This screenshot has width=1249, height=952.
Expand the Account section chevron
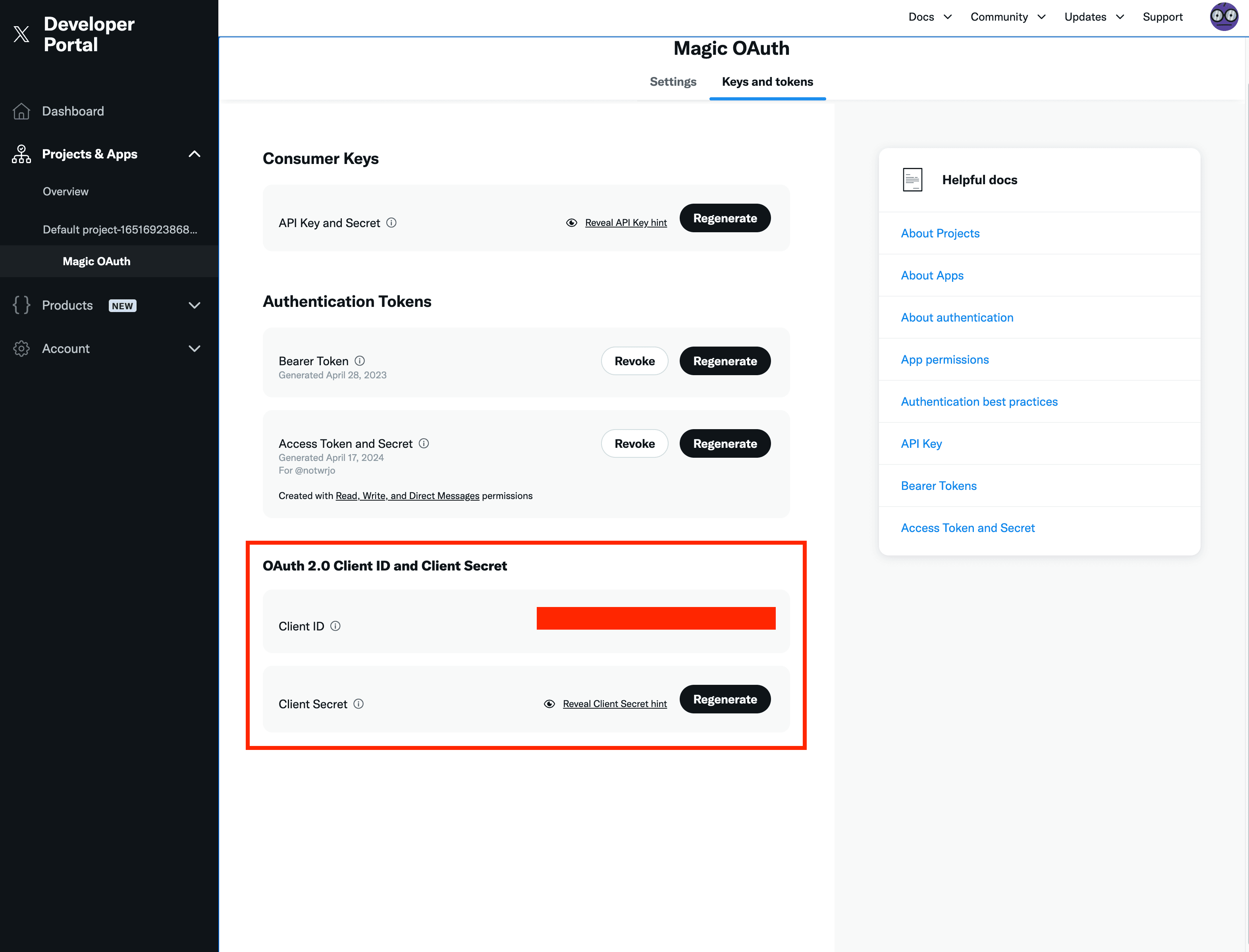(195, 349)
